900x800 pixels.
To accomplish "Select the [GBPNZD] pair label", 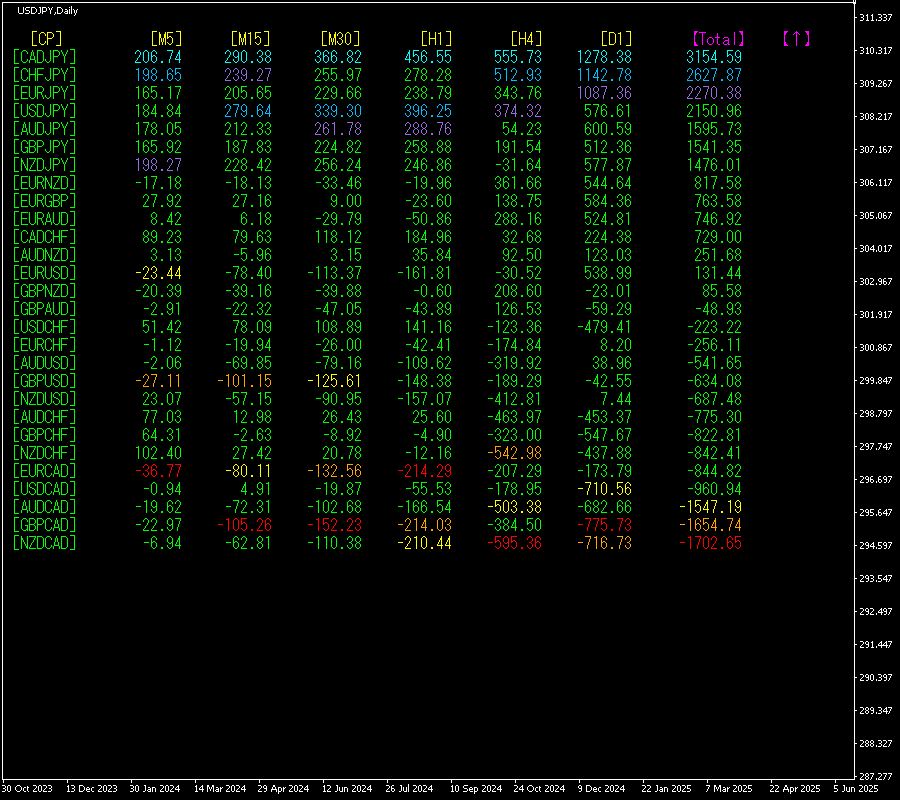I will click(44, 290).
